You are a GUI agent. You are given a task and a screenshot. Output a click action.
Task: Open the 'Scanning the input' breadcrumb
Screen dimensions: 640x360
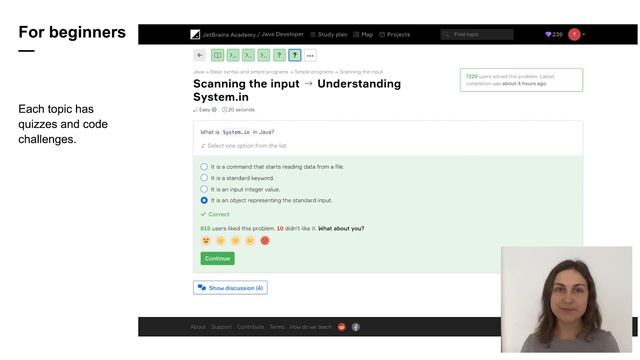tap(361, 72)
